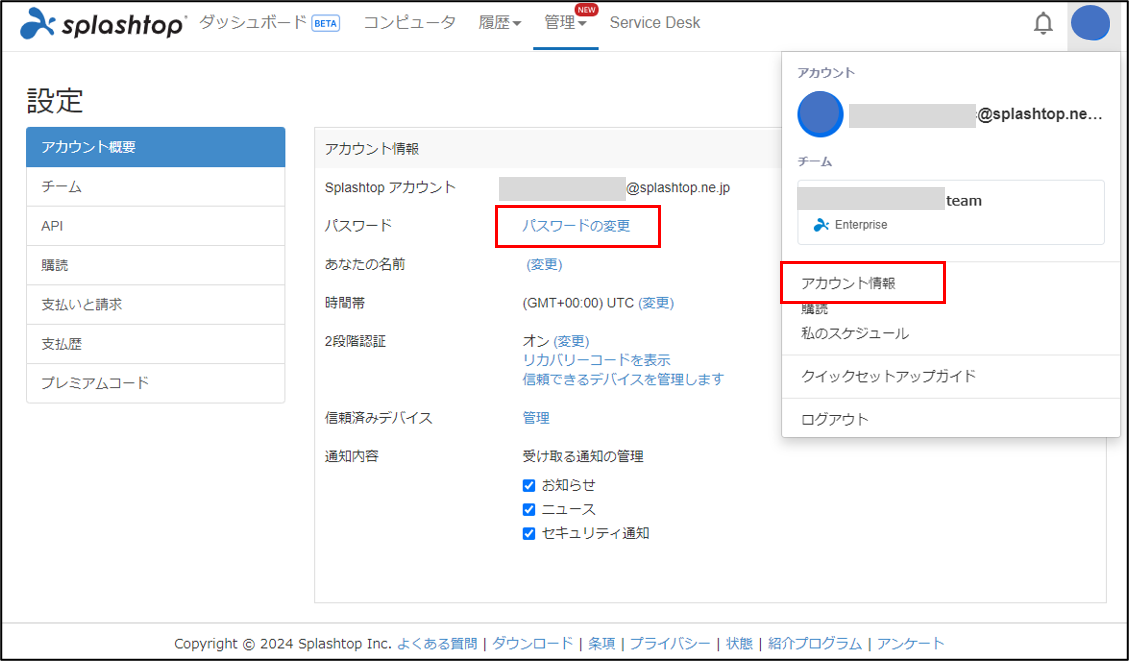Expand the 管理 dropdown menu
Screen dimensions: 1129x661
[565, 23]
